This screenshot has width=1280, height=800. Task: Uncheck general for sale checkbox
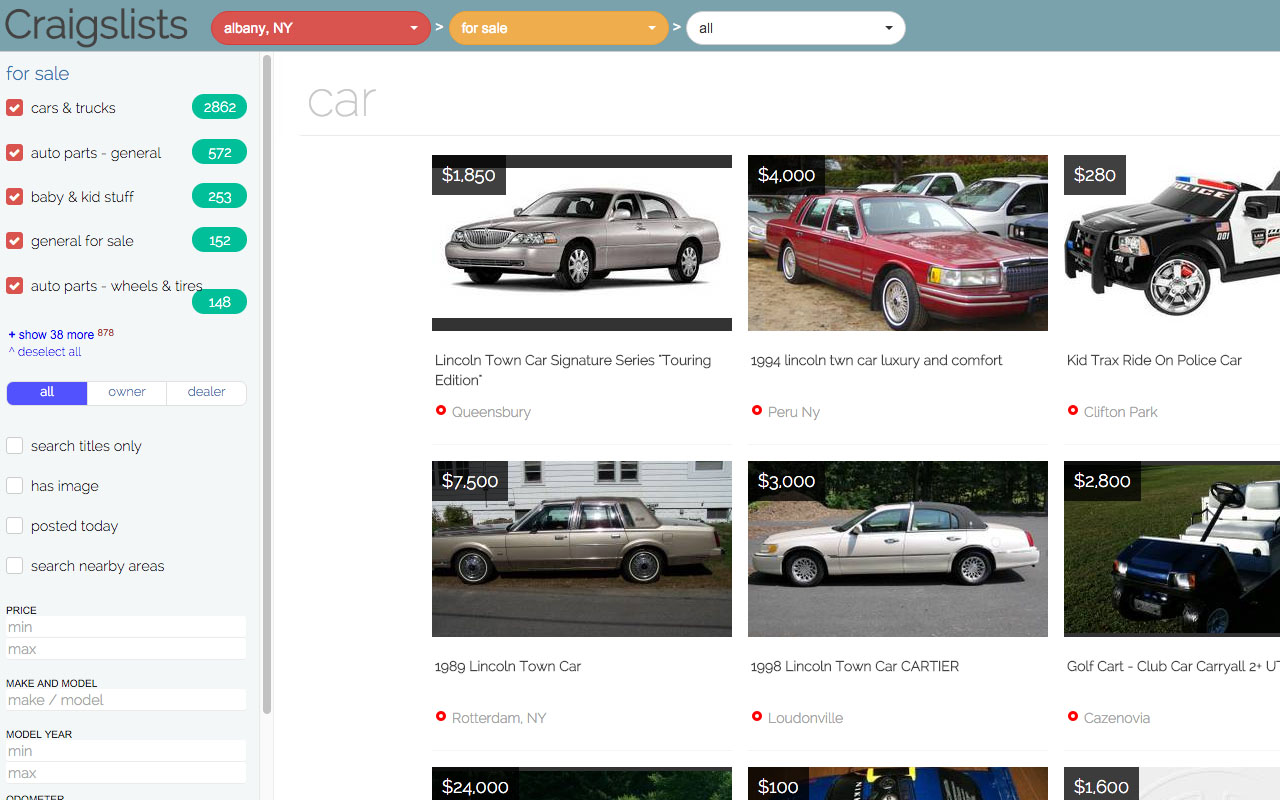15,240
